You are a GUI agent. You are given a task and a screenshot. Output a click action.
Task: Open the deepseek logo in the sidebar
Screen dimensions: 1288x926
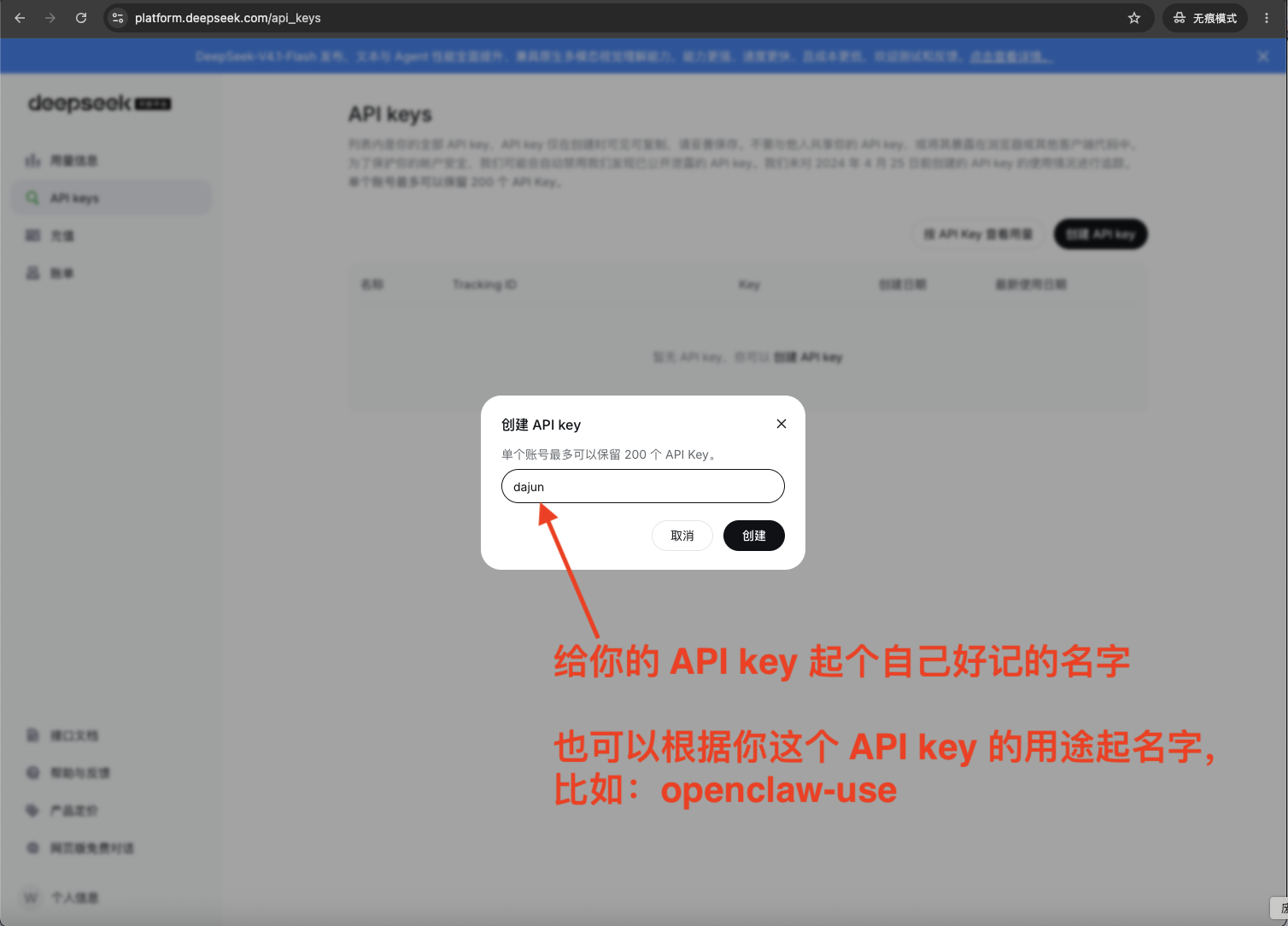pyautogui.click(x=100, y=103)
